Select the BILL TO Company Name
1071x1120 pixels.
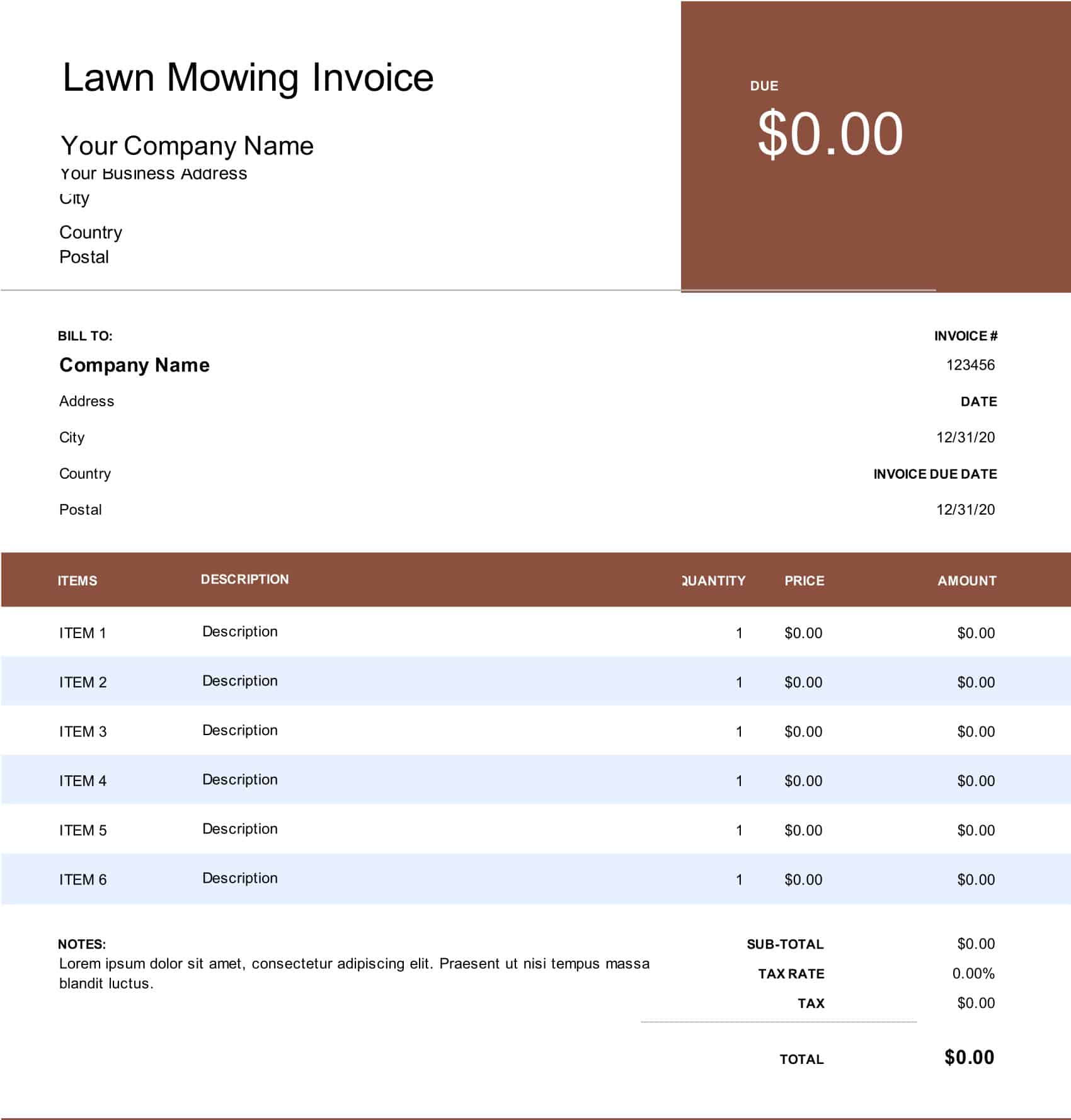134,364
